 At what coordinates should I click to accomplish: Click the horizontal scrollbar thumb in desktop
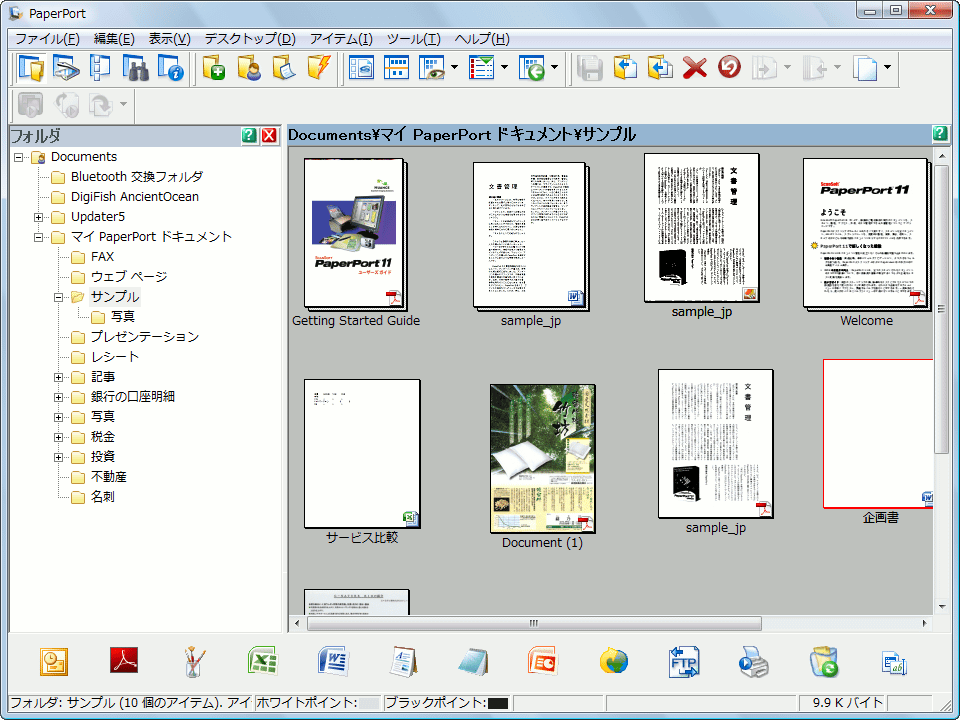534,623
